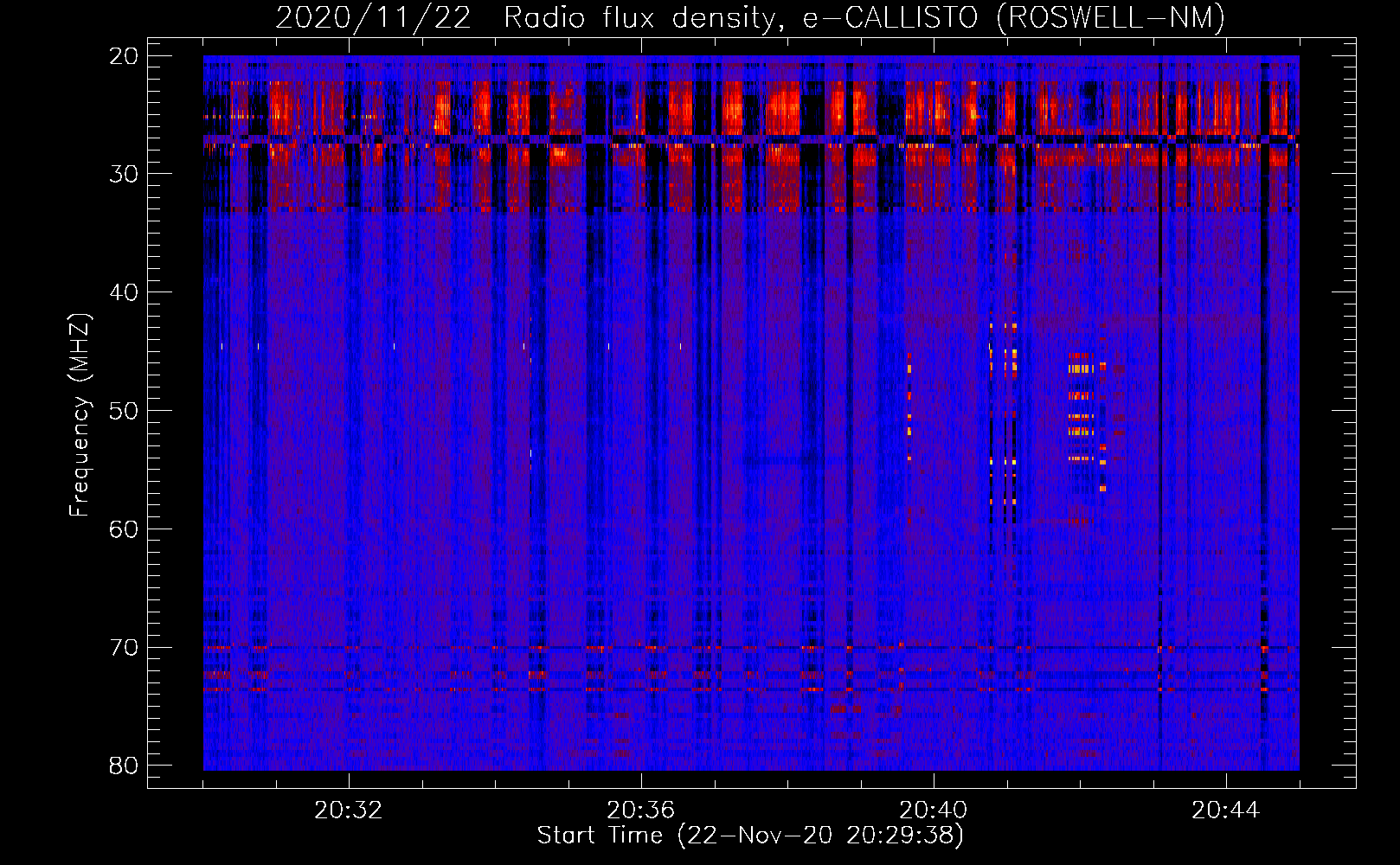Click the 70 MHz frequency tick label

(125, 647)
